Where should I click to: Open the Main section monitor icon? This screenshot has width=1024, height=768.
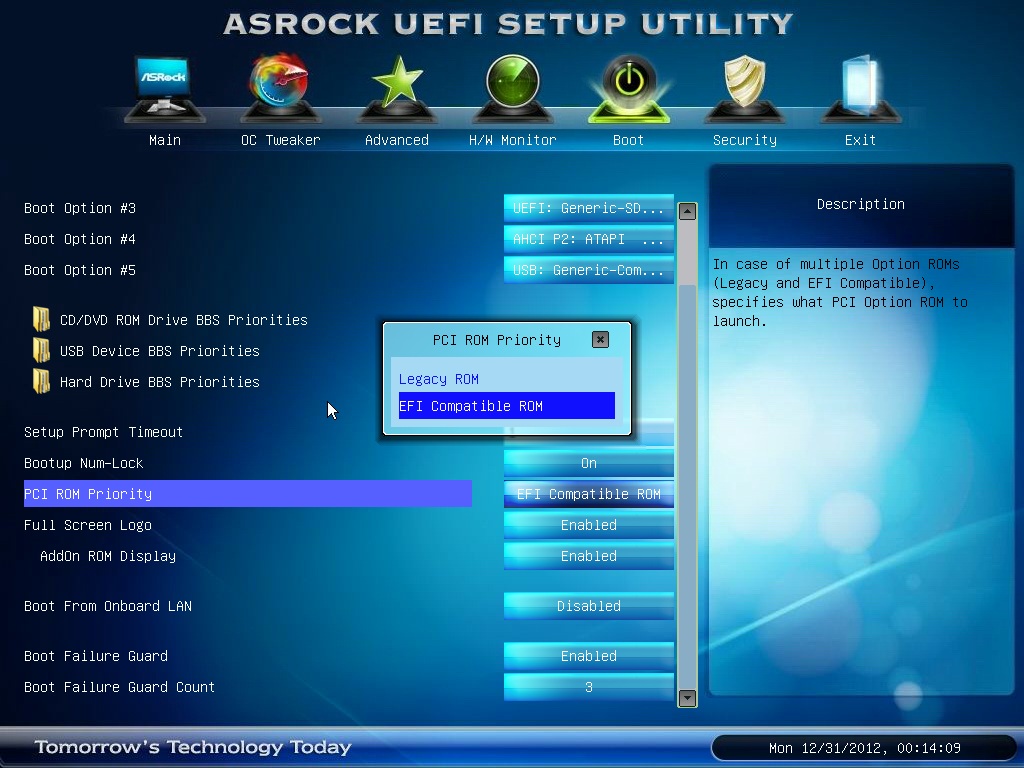pos(164,88)
